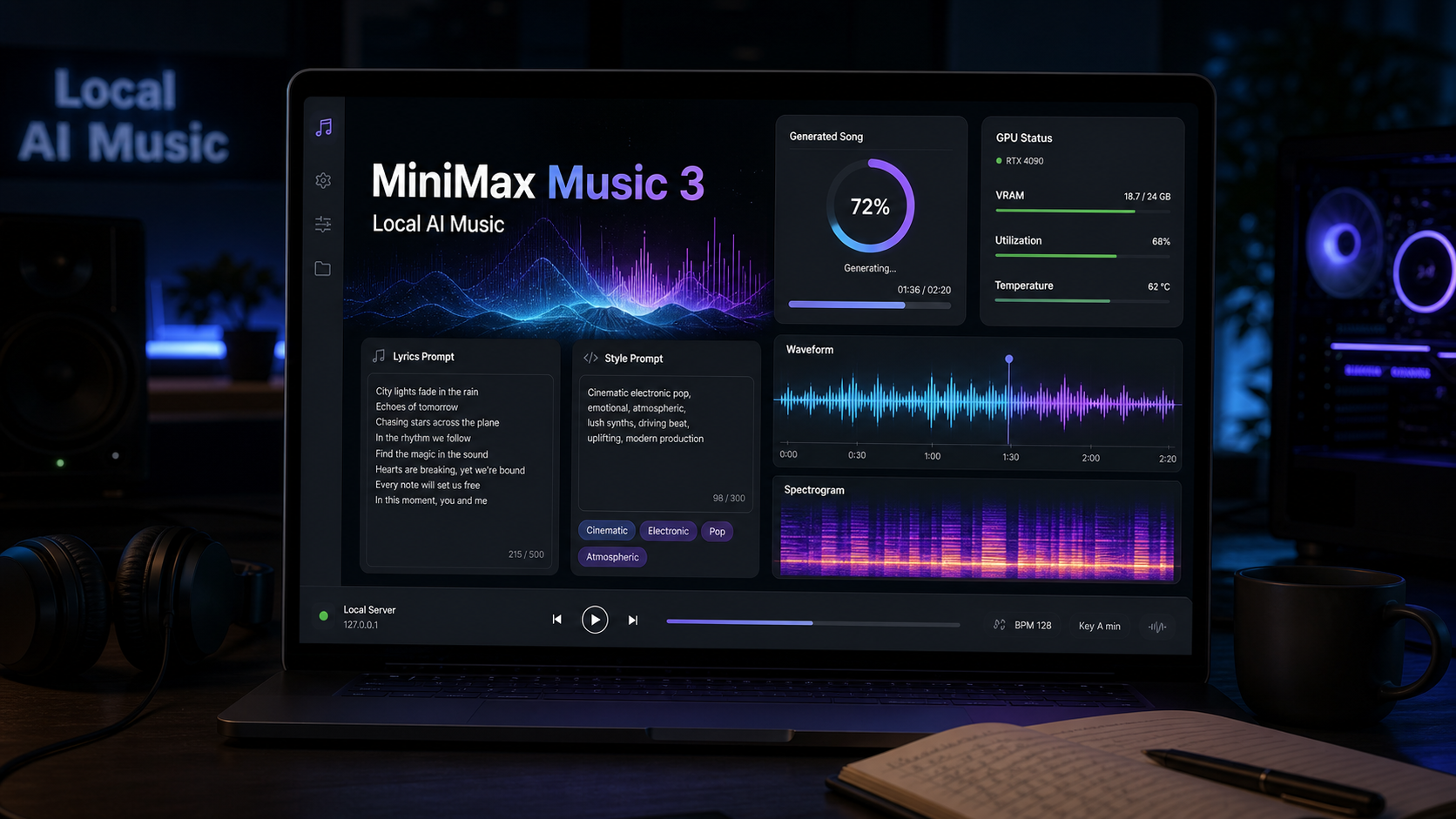Click the "98 / 300" style character counter
This screenshot has width=1456, height=819.
(729, 498)
